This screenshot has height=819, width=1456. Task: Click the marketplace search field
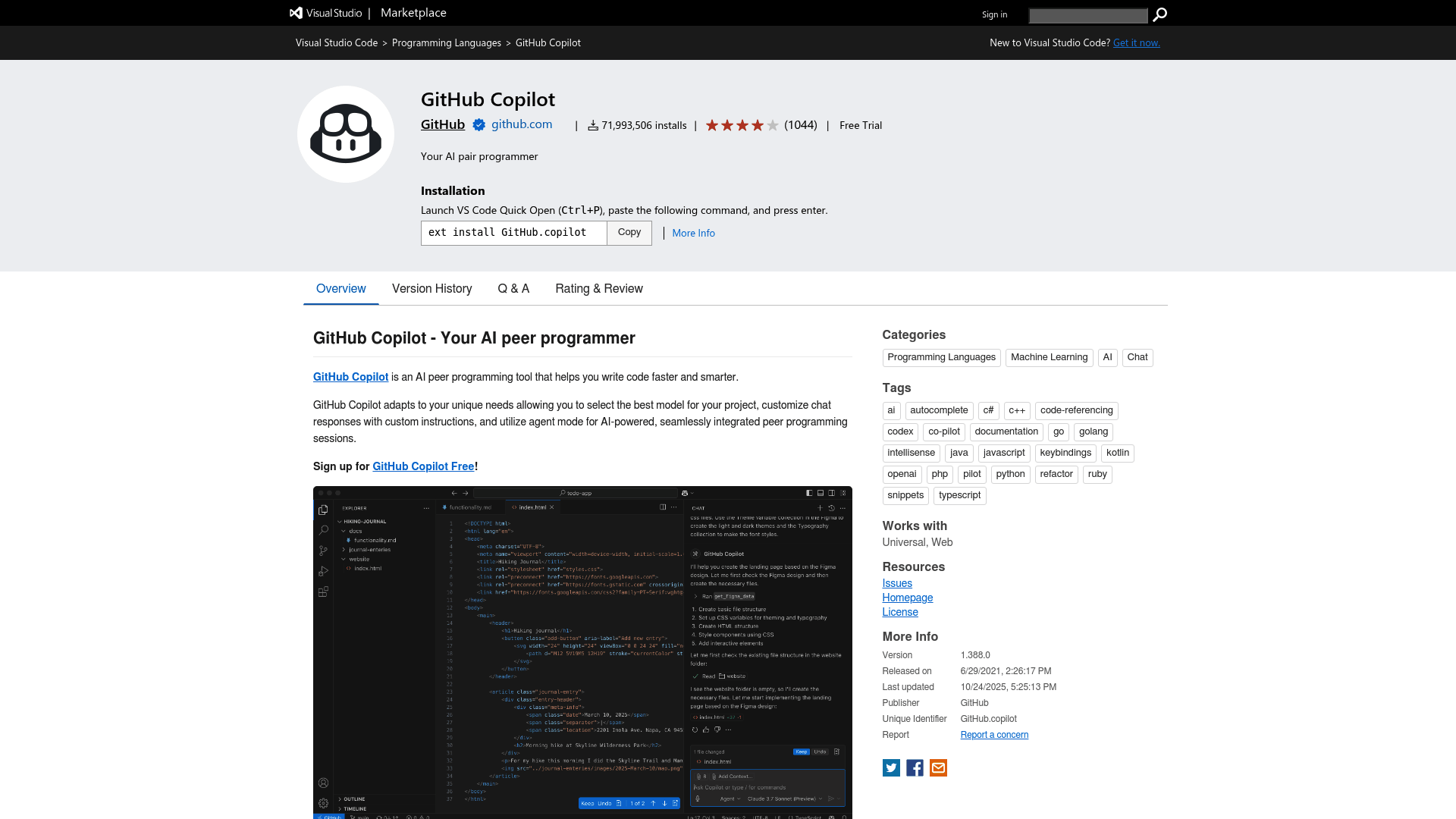click(1088, 15)
